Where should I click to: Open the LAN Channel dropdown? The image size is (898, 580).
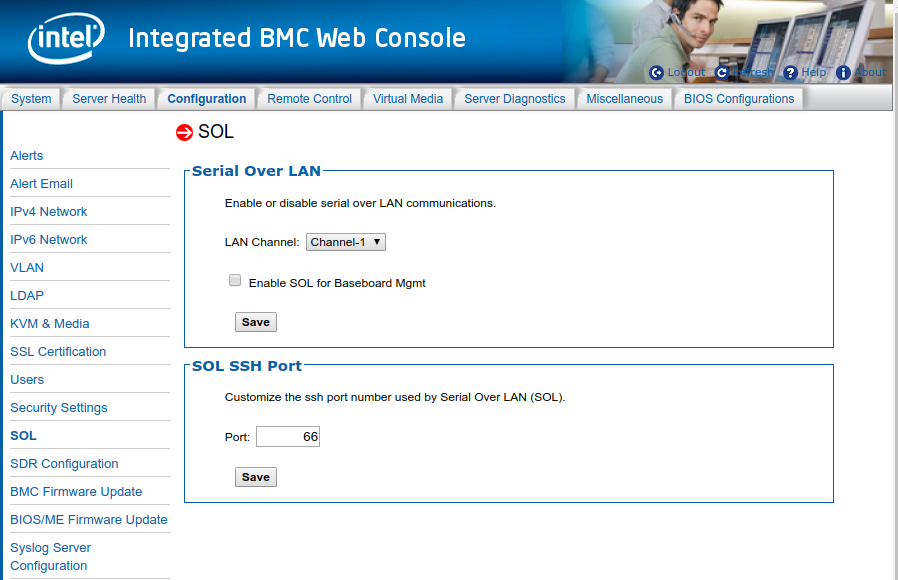coord(345,241)
